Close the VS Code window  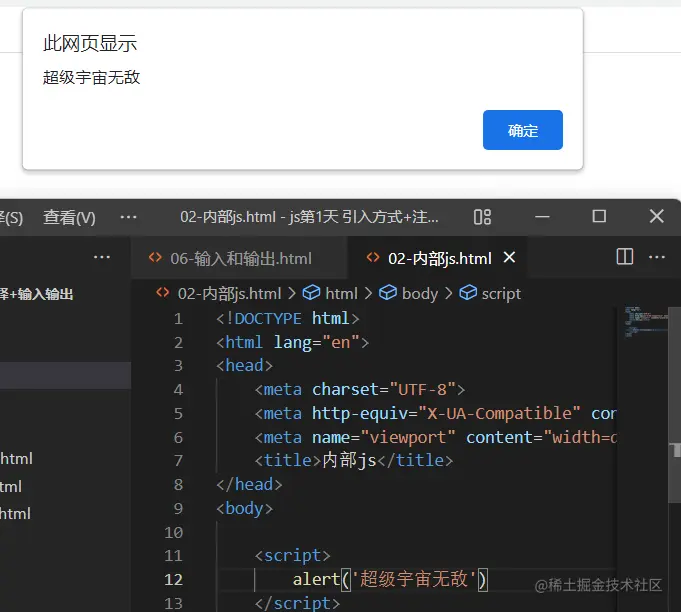[657, 216]
